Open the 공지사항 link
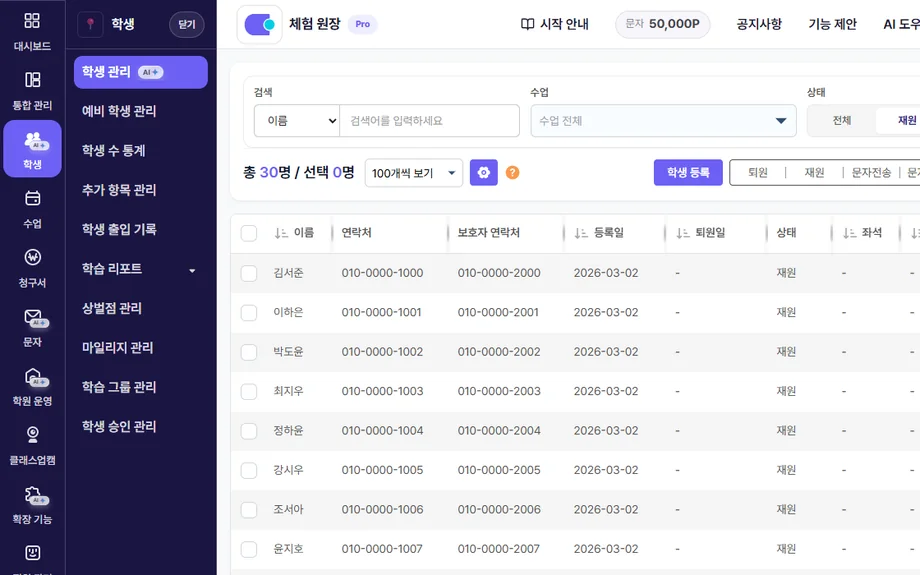Screen dimensions: 920x575 point(759,24)
